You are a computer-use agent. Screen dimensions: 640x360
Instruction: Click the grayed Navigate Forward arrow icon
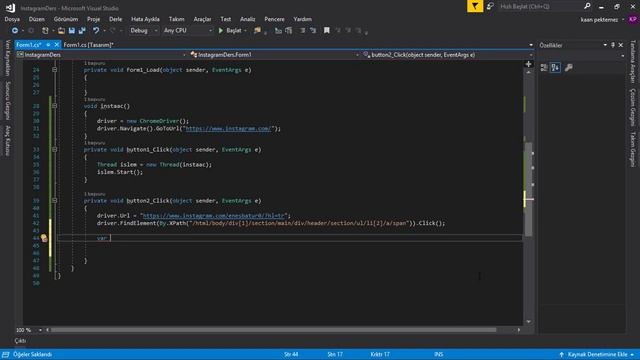point(31,31)
